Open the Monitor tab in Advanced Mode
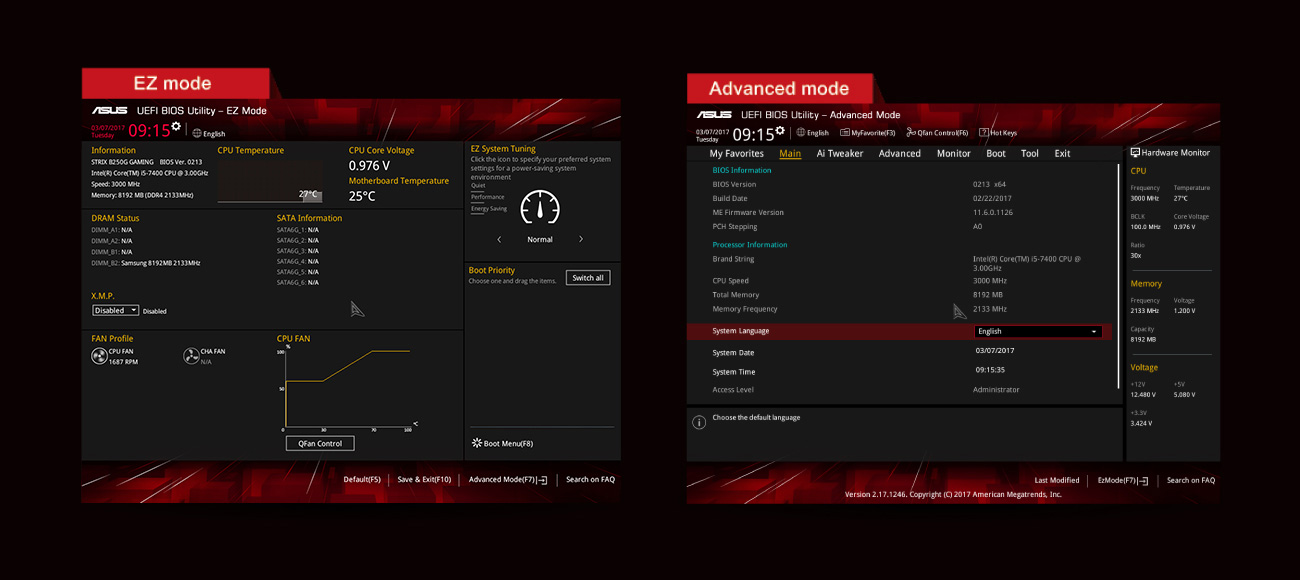 click(x=953, y=154)
